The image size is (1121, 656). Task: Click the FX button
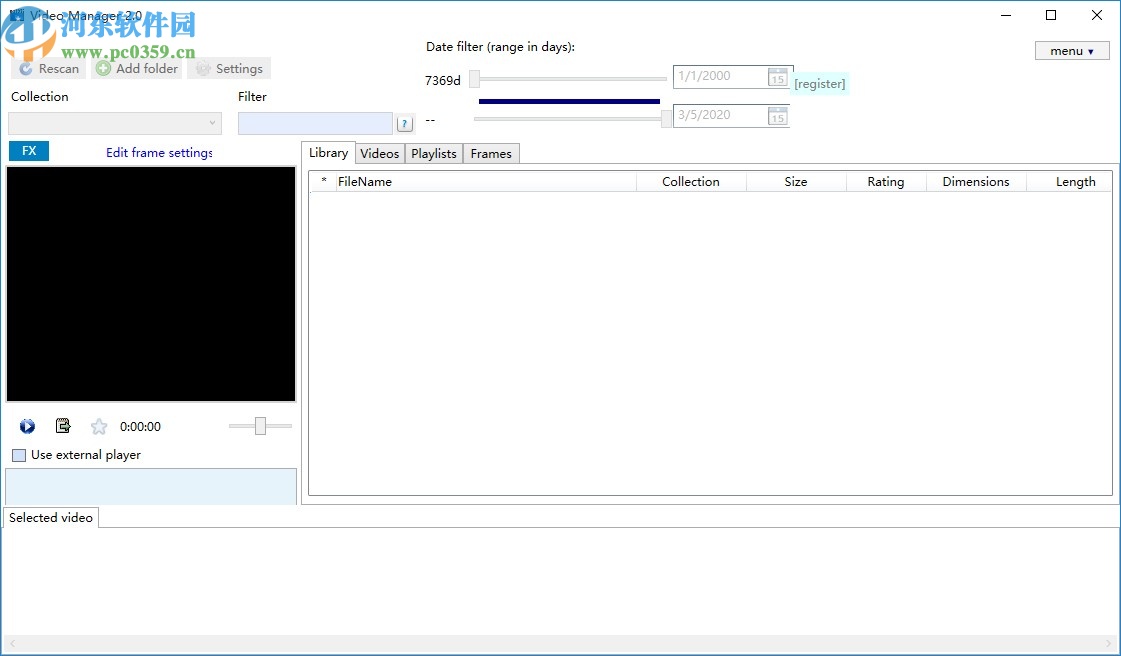28,150
